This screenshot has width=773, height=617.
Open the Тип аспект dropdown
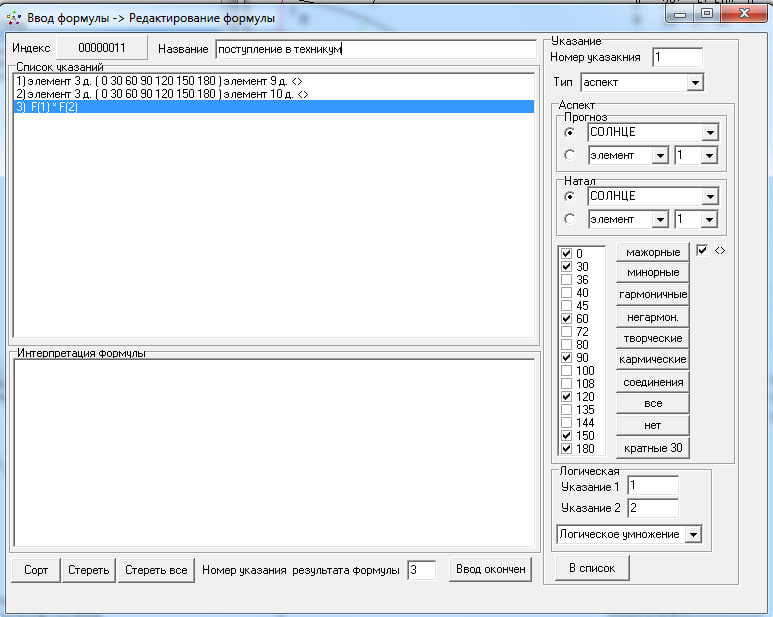[695, 82]
